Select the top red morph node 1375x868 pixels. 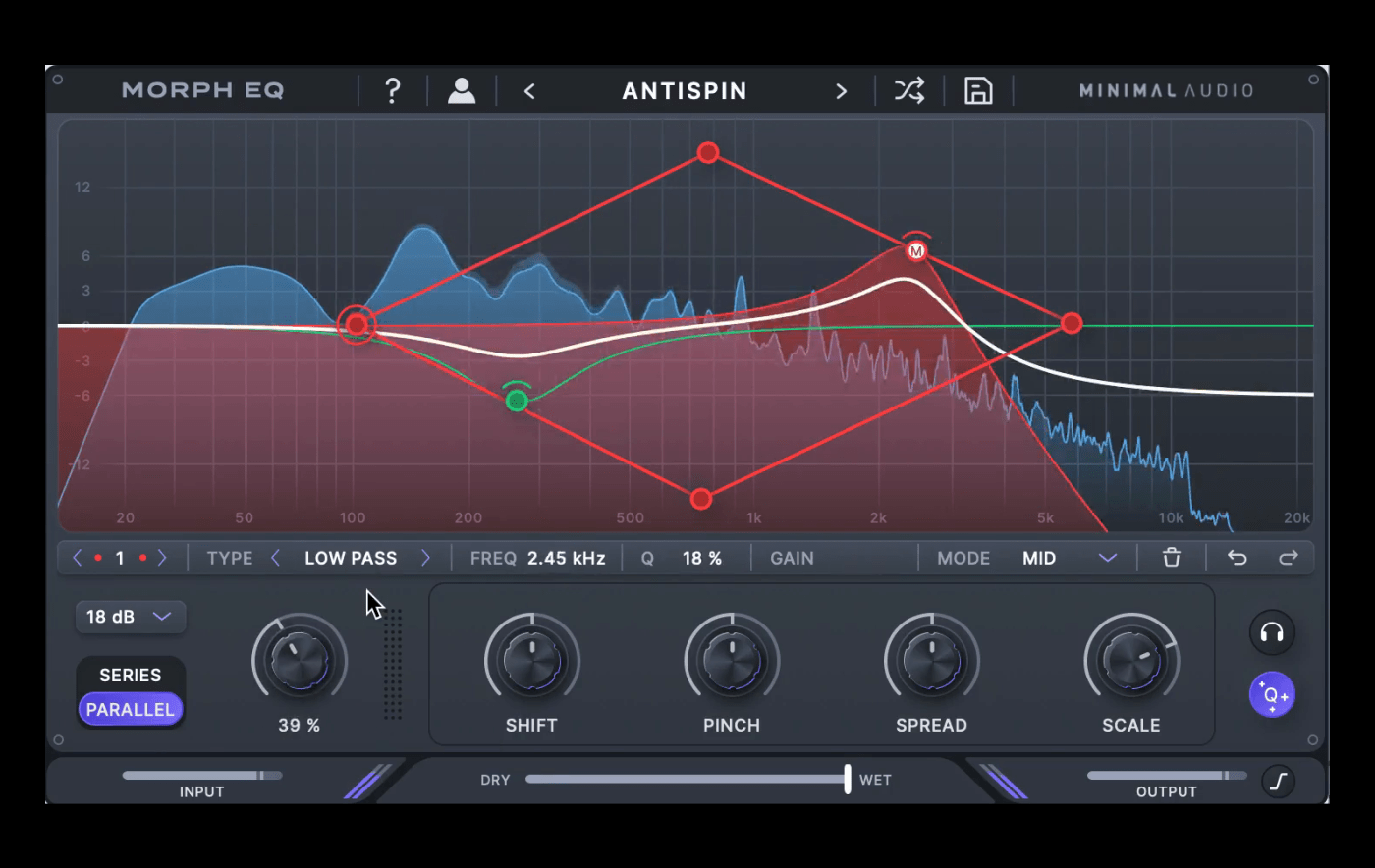coord(708,152)
